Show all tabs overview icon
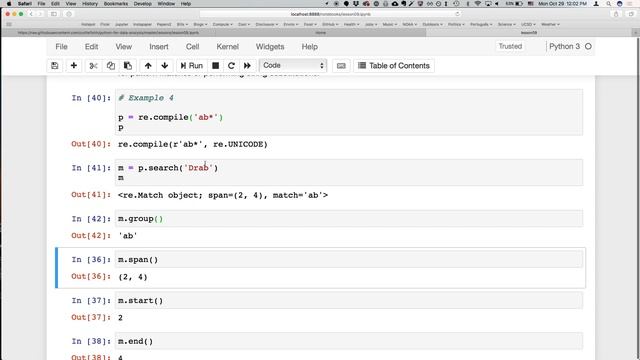640x360 pixels. 631,14
